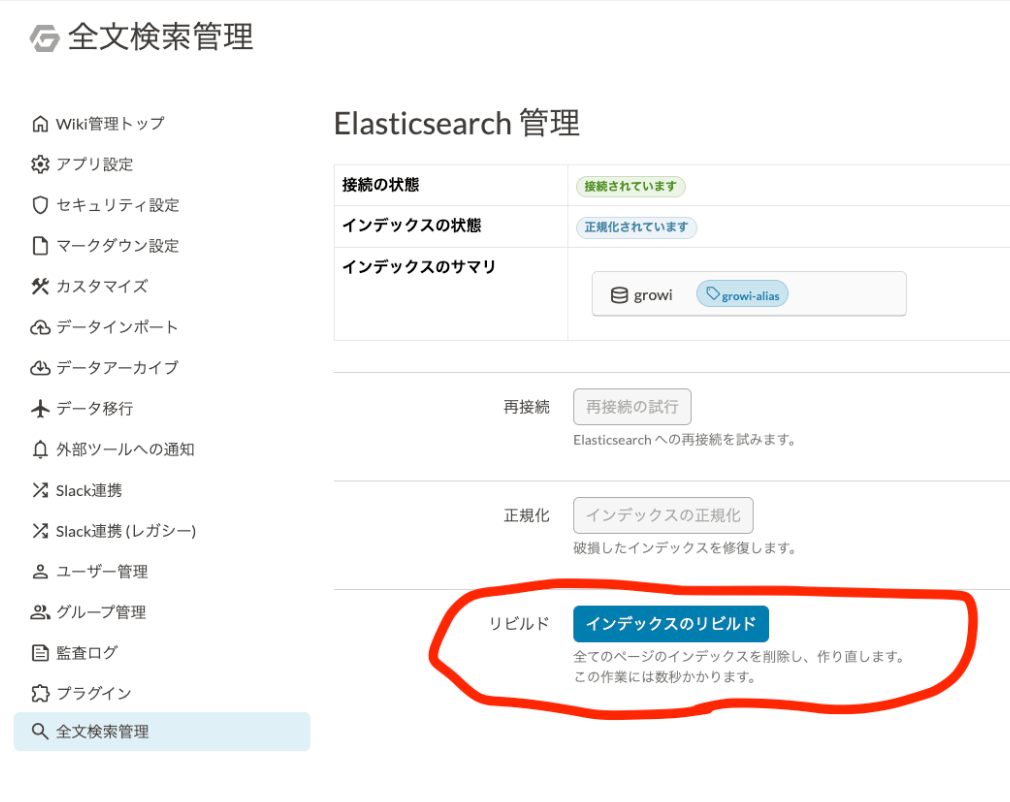Click the 接続の状態 row label
The image size is (1010, 802).
(x=381, y=185)
